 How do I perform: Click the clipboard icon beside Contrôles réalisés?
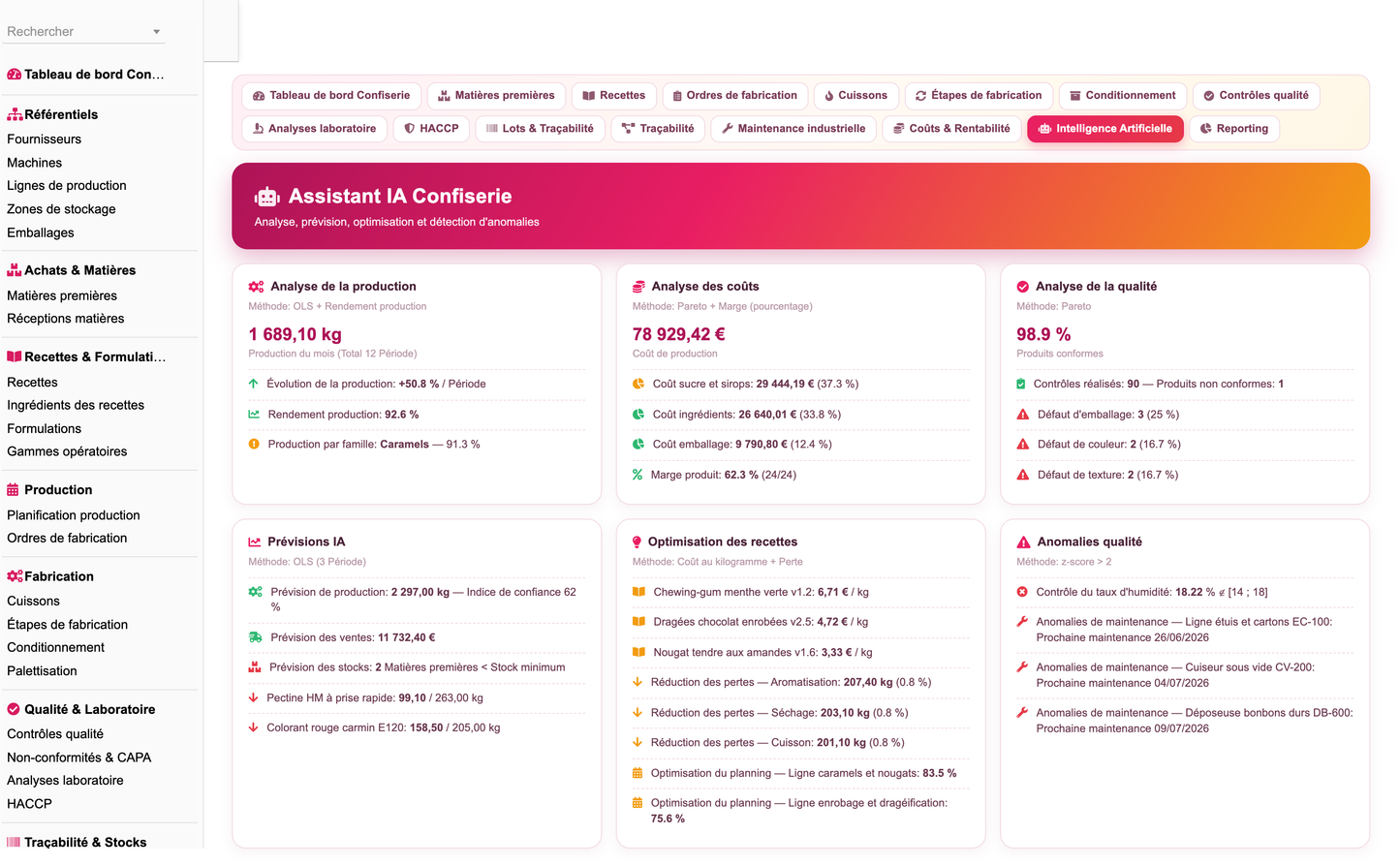(x=1021, y=385)
